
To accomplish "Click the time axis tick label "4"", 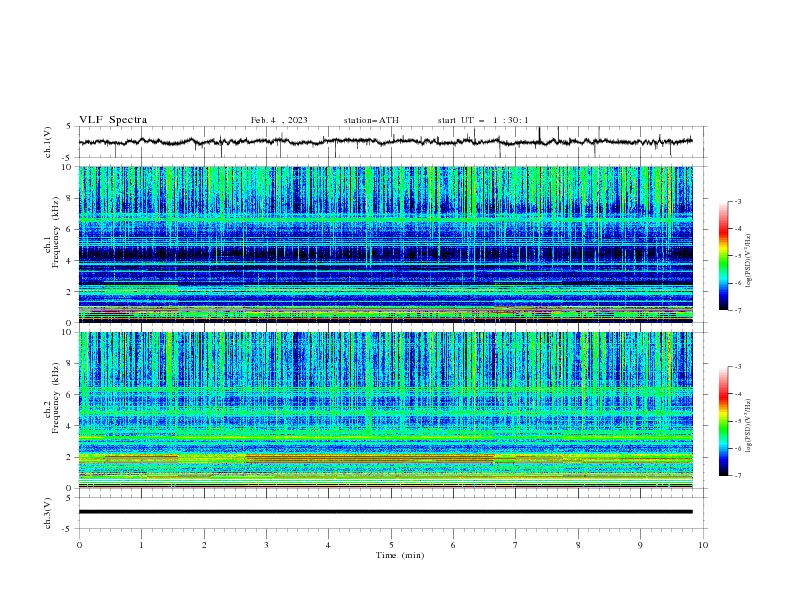I will [x=328, y=545].
